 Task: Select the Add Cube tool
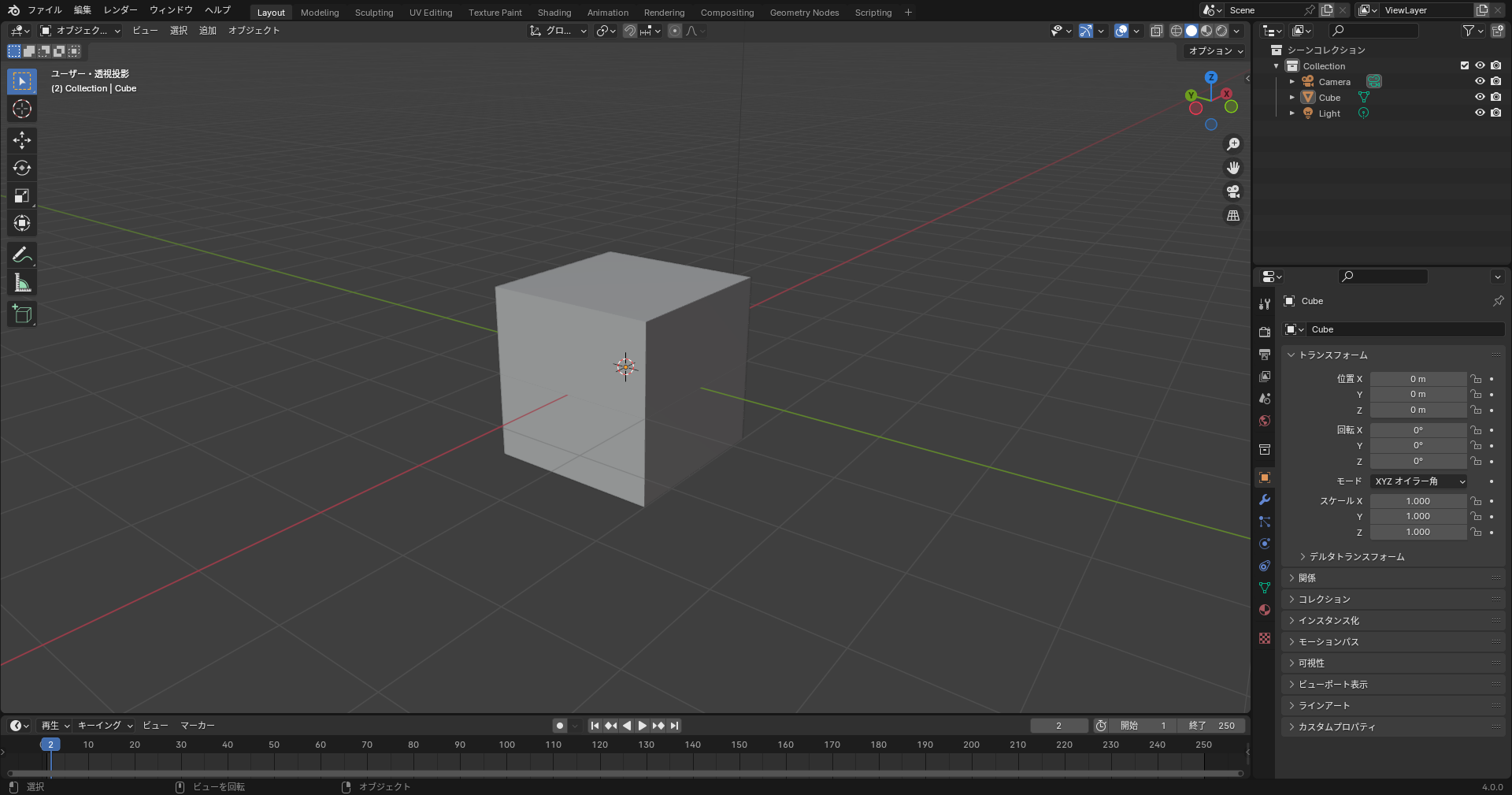(22, 314)
